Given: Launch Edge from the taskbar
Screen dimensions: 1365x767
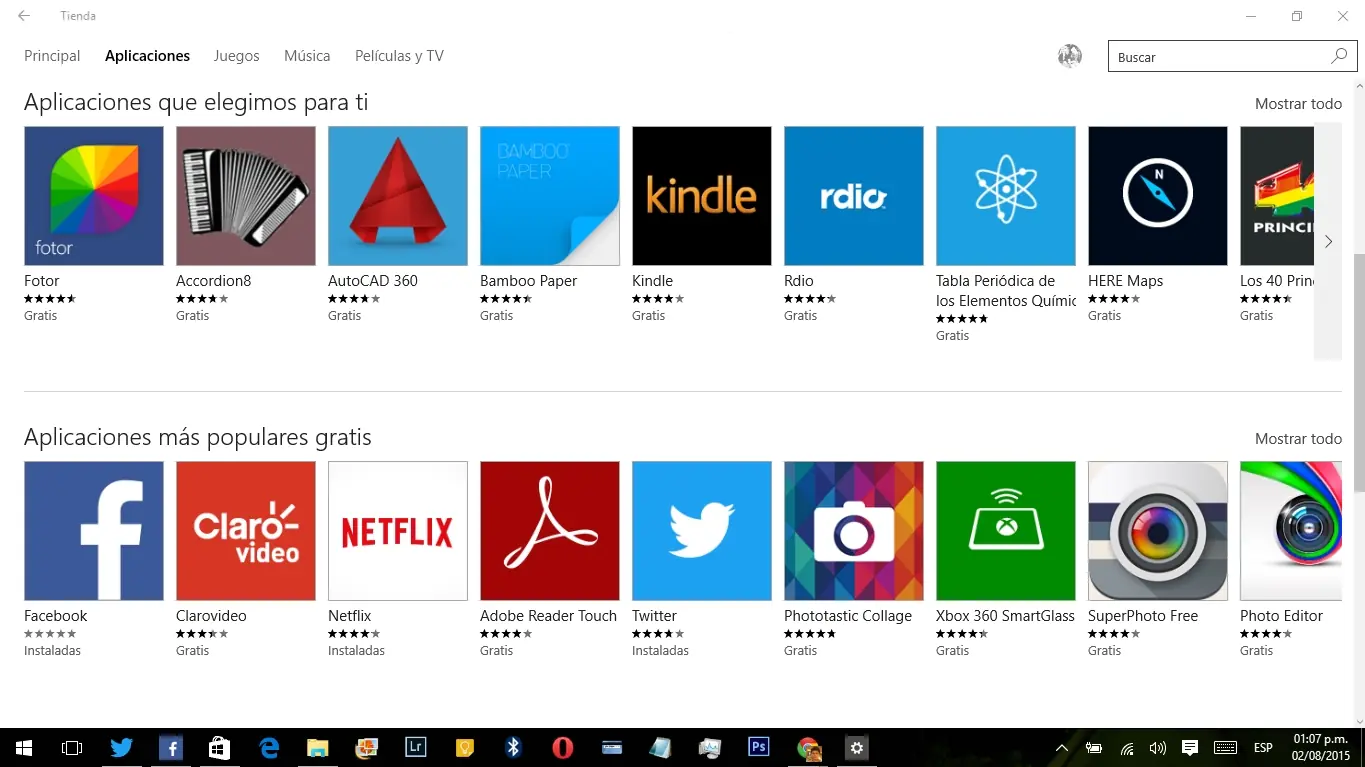Looking at the screenshot, I should [x=269, y=747].
